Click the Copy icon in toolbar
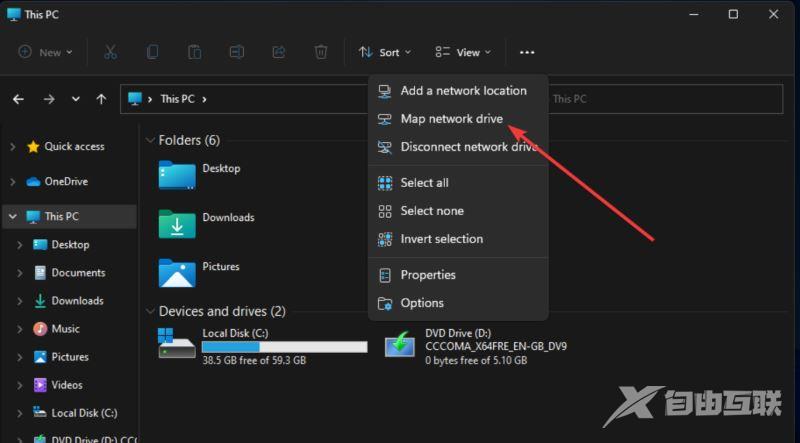Viewport: 800px width, 443px height. click(152, 52)
